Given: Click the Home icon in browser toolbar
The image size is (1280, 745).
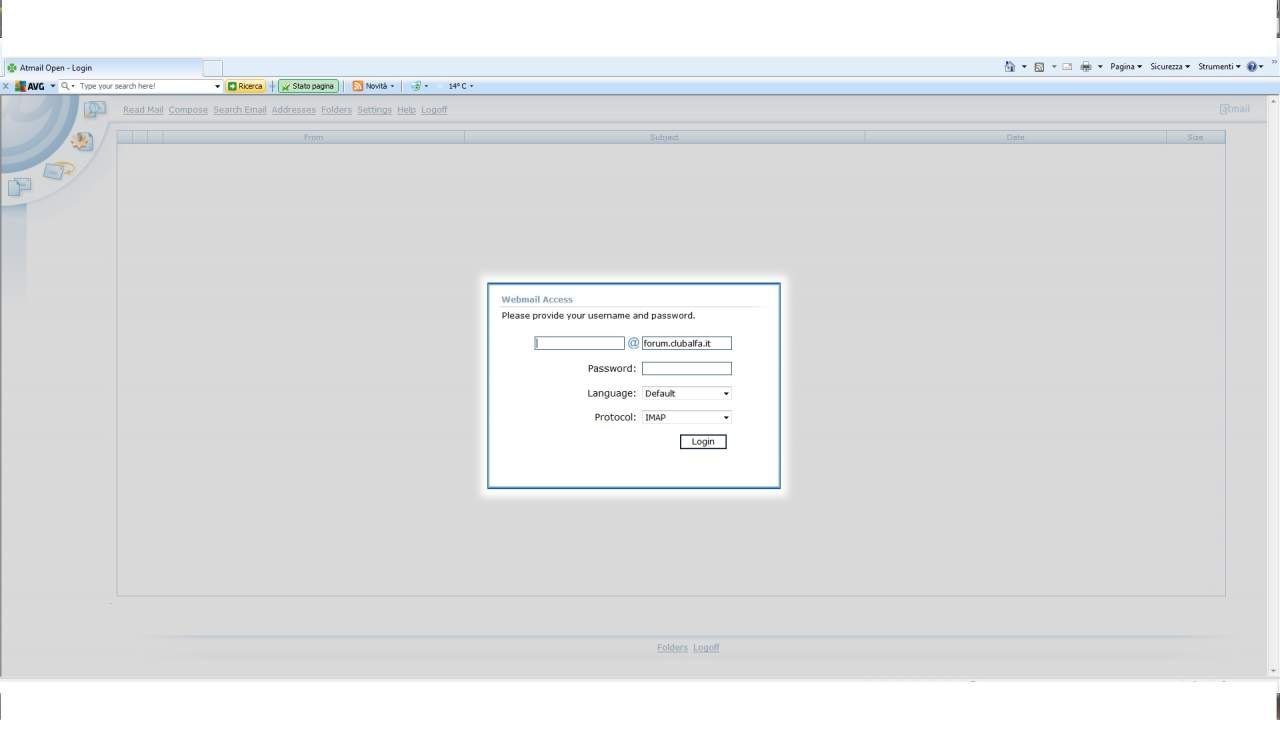Looking at the screenshot, I should coord(1010,67).
